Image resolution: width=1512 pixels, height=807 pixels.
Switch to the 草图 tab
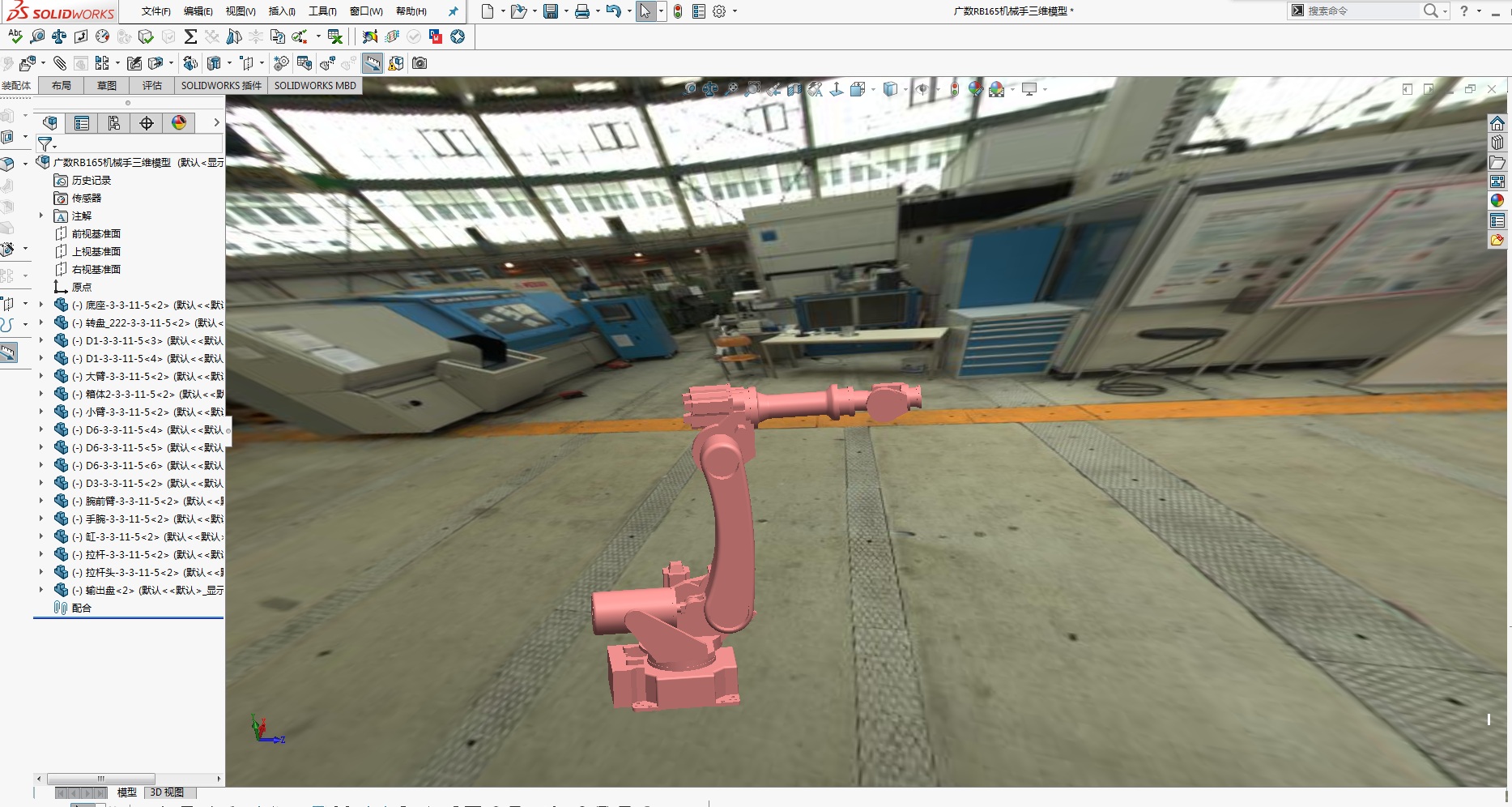tap(107, 85)
